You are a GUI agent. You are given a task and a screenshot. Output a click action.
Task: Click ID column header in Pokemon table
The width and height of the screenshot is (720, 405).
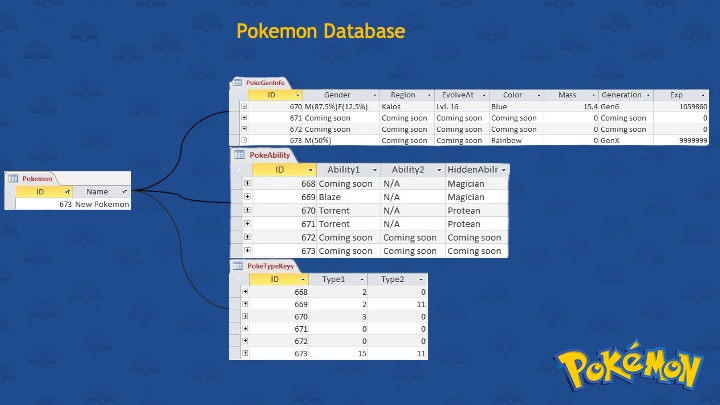[44, 191]
